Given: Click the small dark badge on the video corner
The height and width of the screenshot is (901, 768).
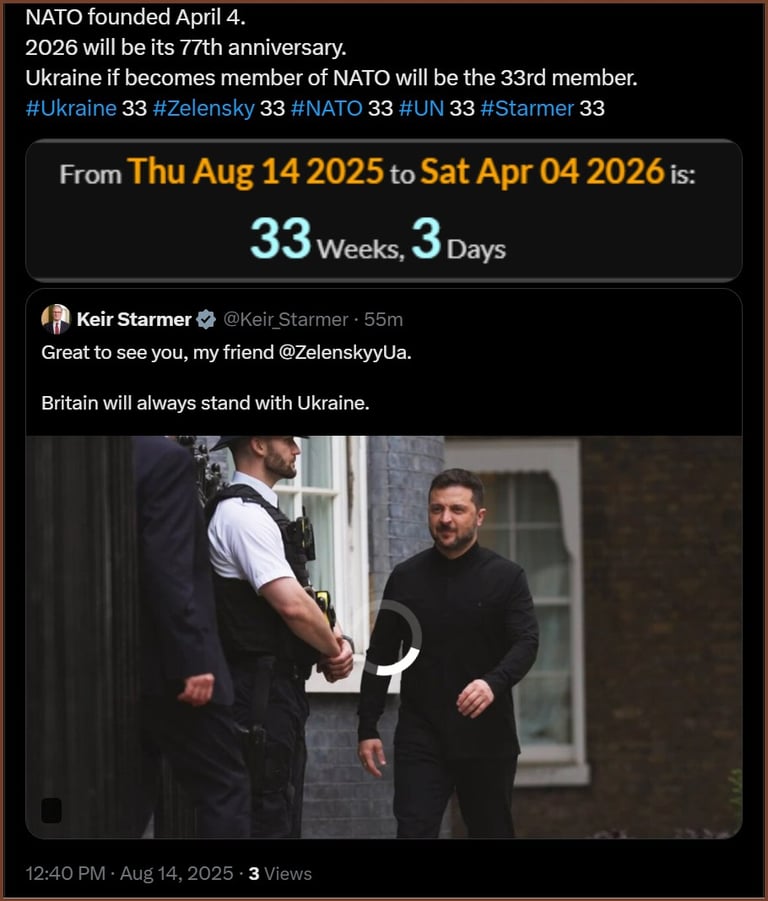Looking at the screenshot, I should click(x=52, y=810).
